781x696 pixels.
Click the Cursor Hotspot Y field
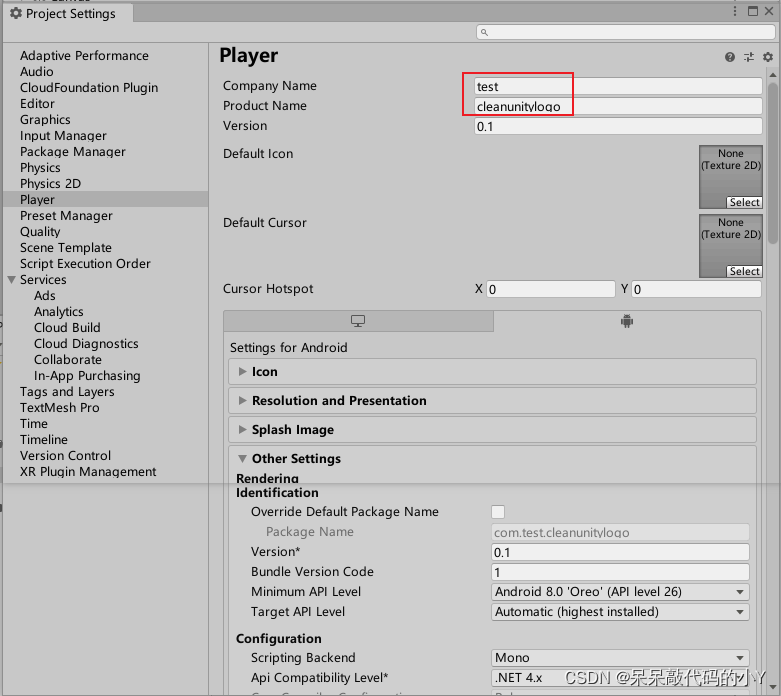[696, 289]
